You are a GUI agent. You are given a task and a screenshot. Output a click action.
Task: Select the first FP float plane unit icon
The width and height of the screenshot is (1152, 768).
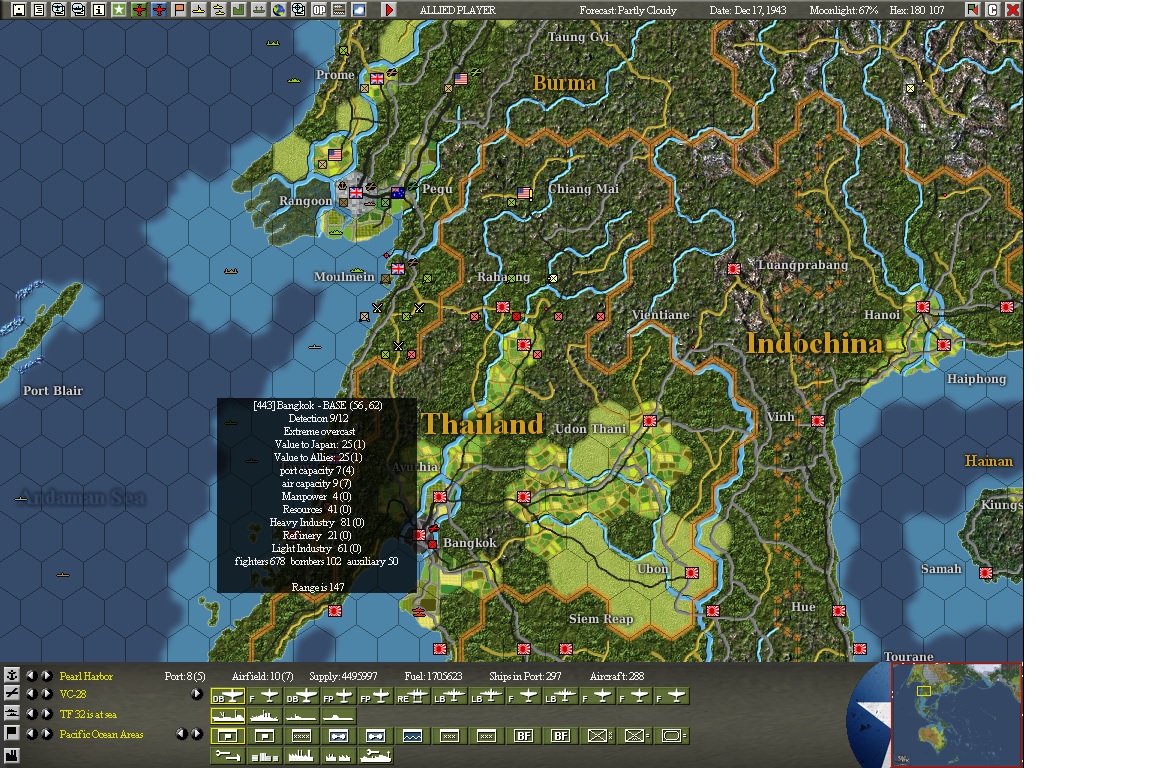point(338,696)
